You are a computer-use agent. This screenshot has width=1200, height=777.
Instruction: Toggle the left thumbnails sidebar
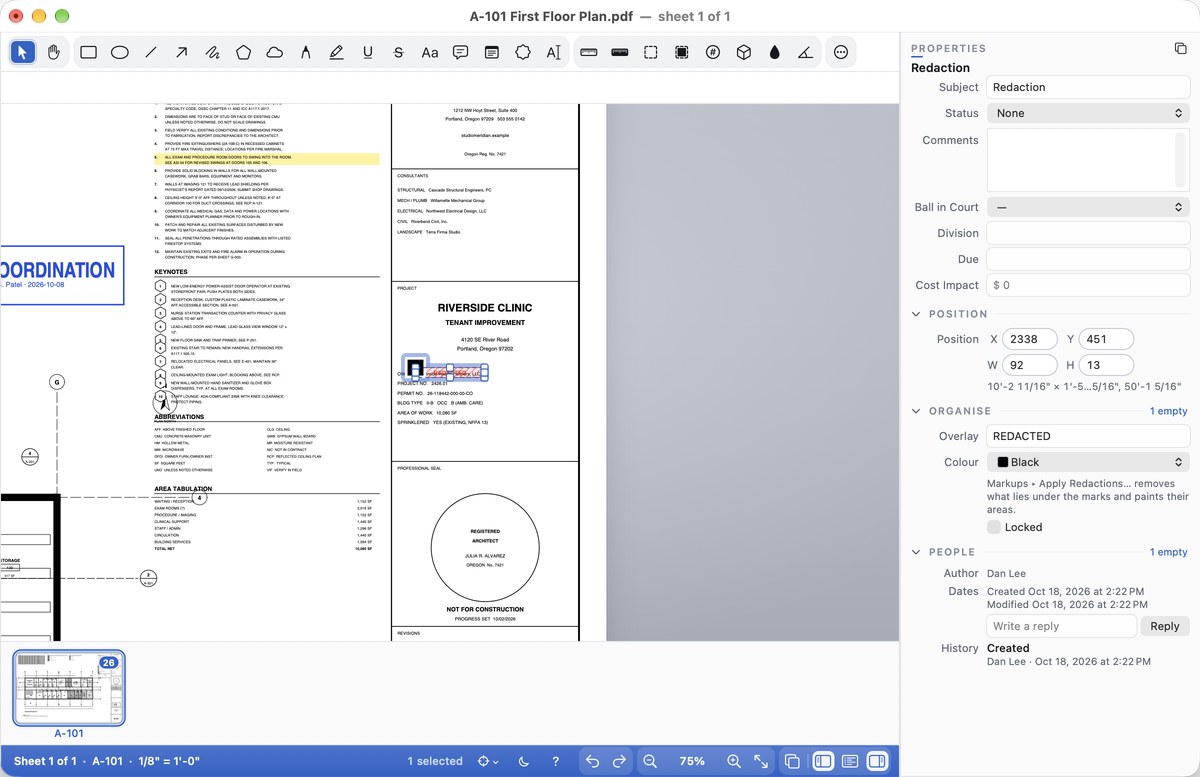(x=823, y=761)
